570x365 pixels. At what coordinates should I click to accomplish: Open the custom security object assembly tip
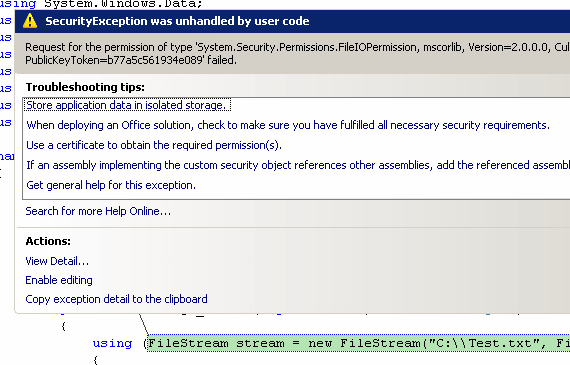(298, 165)
